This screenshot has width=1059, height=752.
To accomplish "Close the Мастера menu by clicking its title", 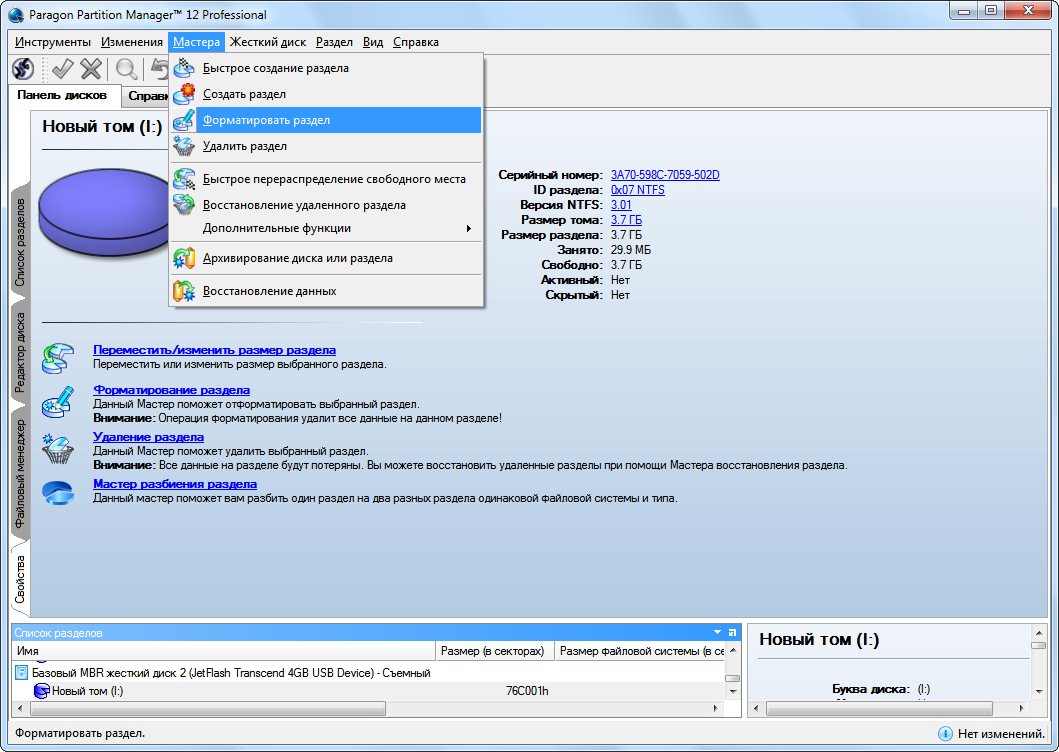I will pos(197,42).
